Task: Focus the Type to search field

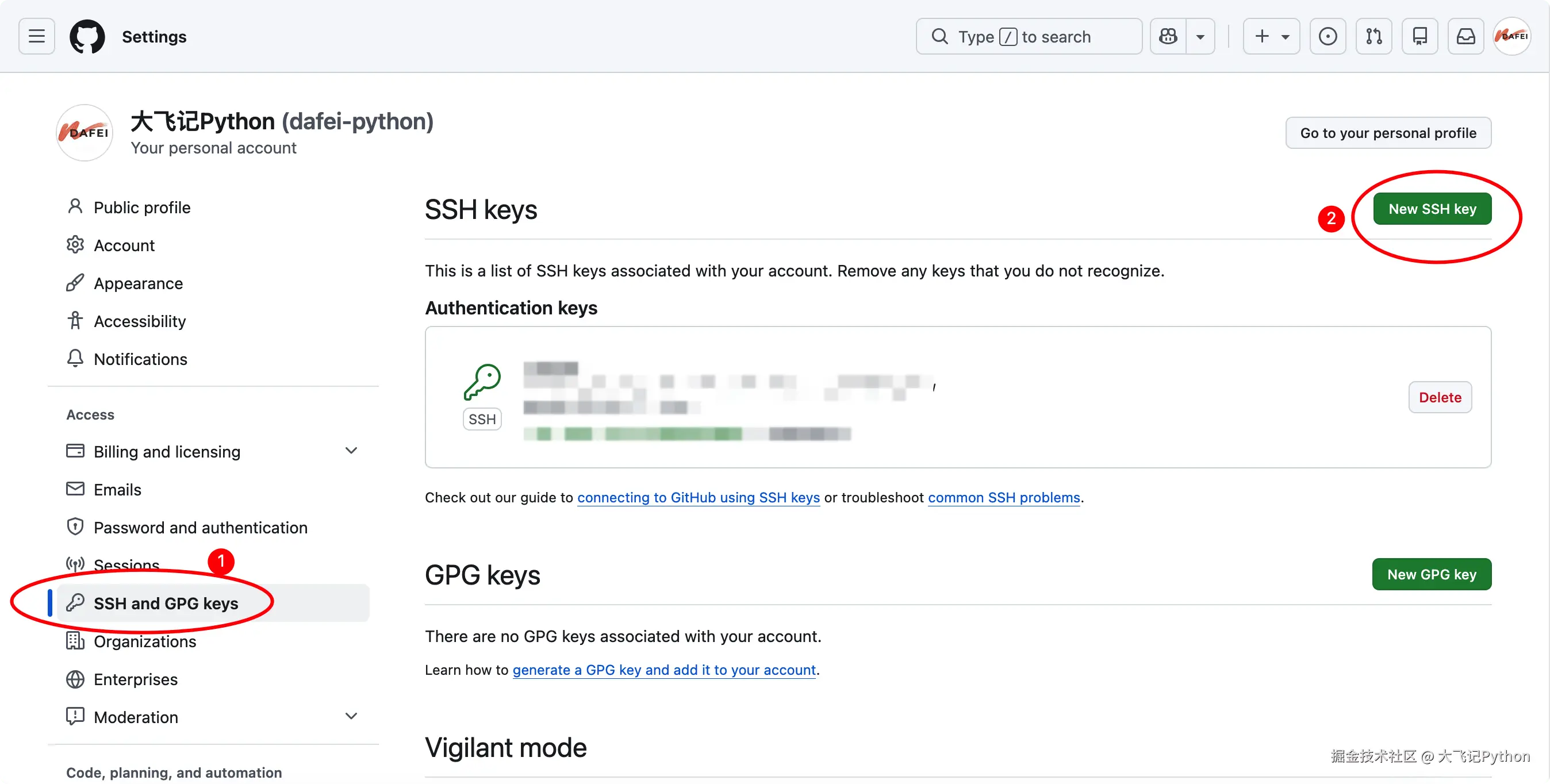Action: point(1029,37)
